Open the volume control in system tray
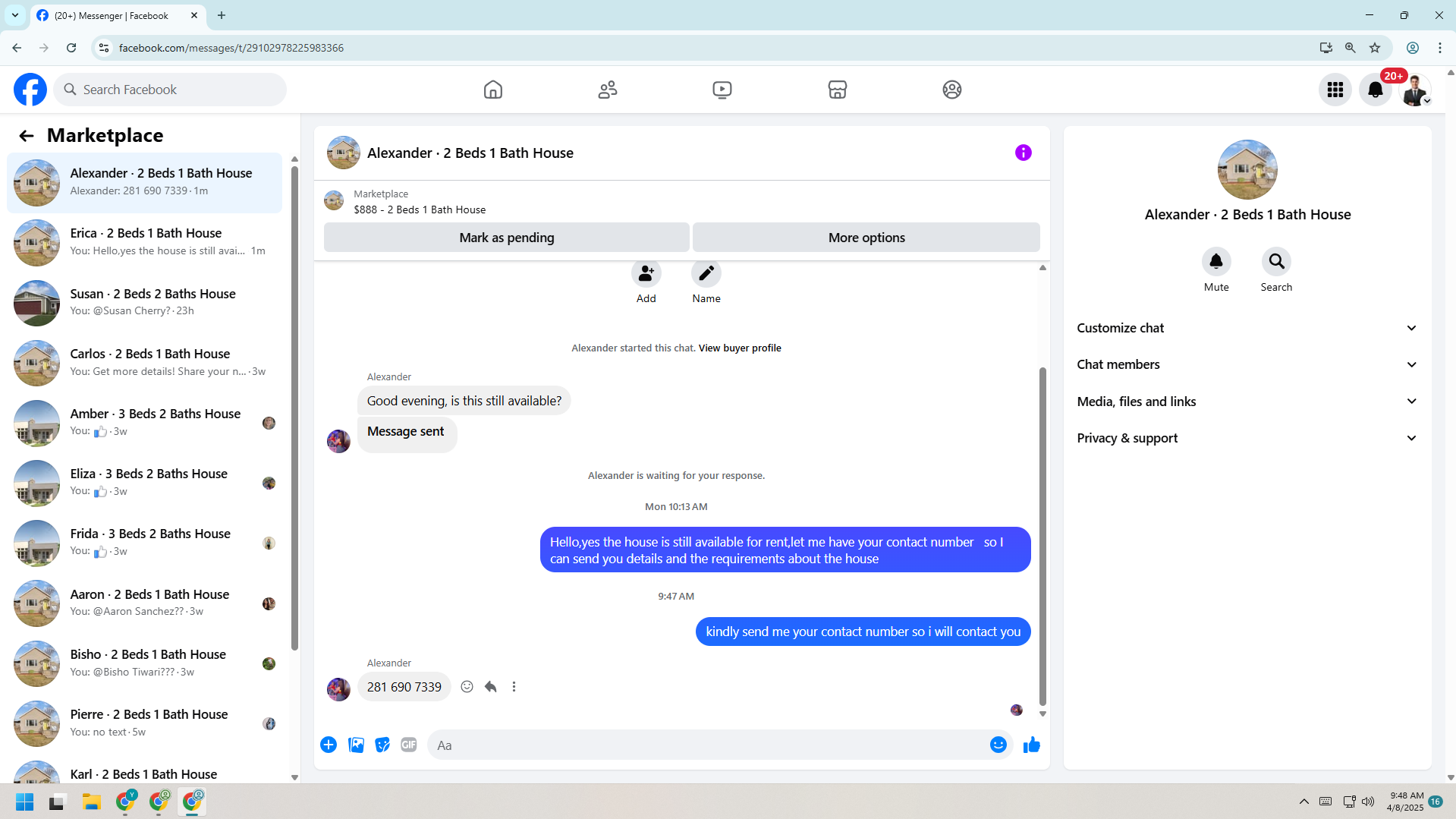 point(1368,802)
